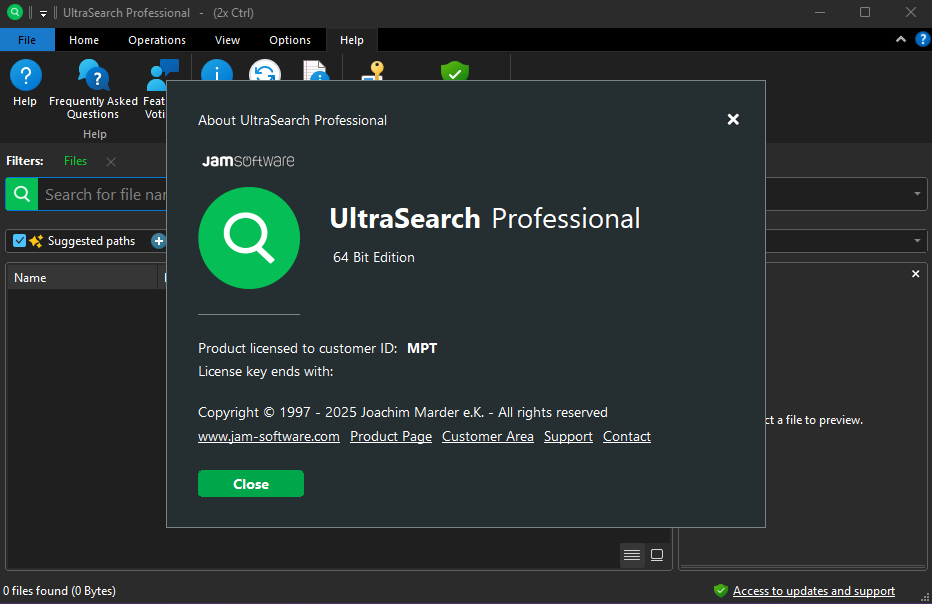932x604 pixels.
Task: Open the Customer Area link
Action: [488, 436]
